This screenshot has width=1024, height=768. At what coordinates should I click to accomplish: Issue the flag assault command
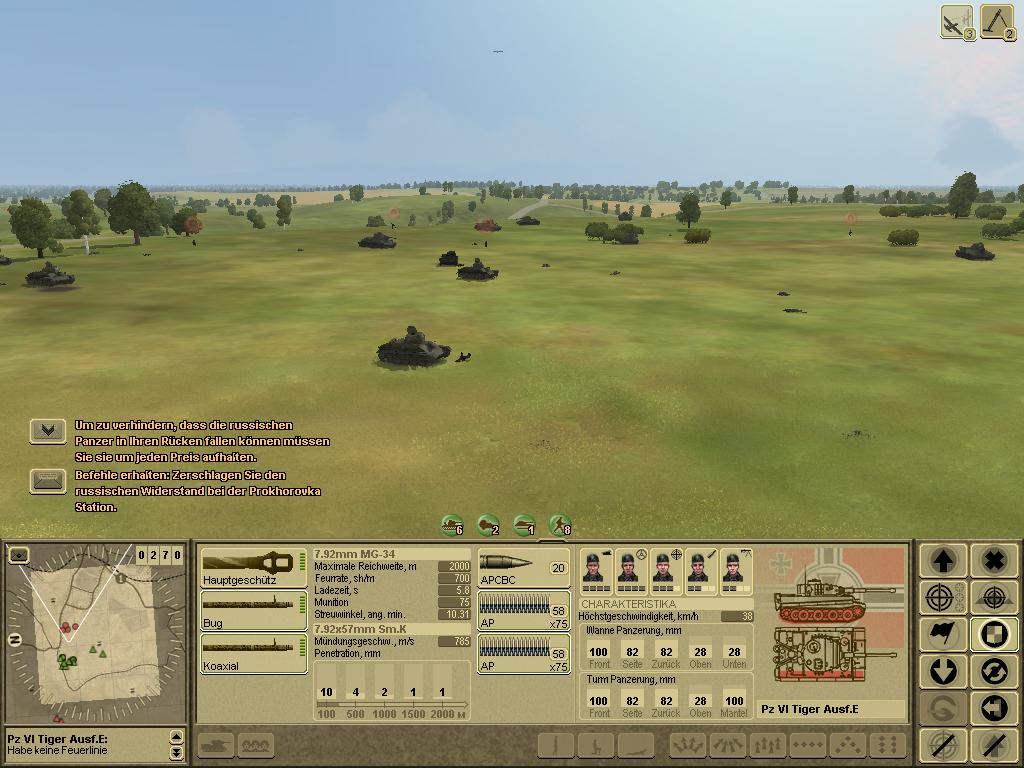pos(943,633)
